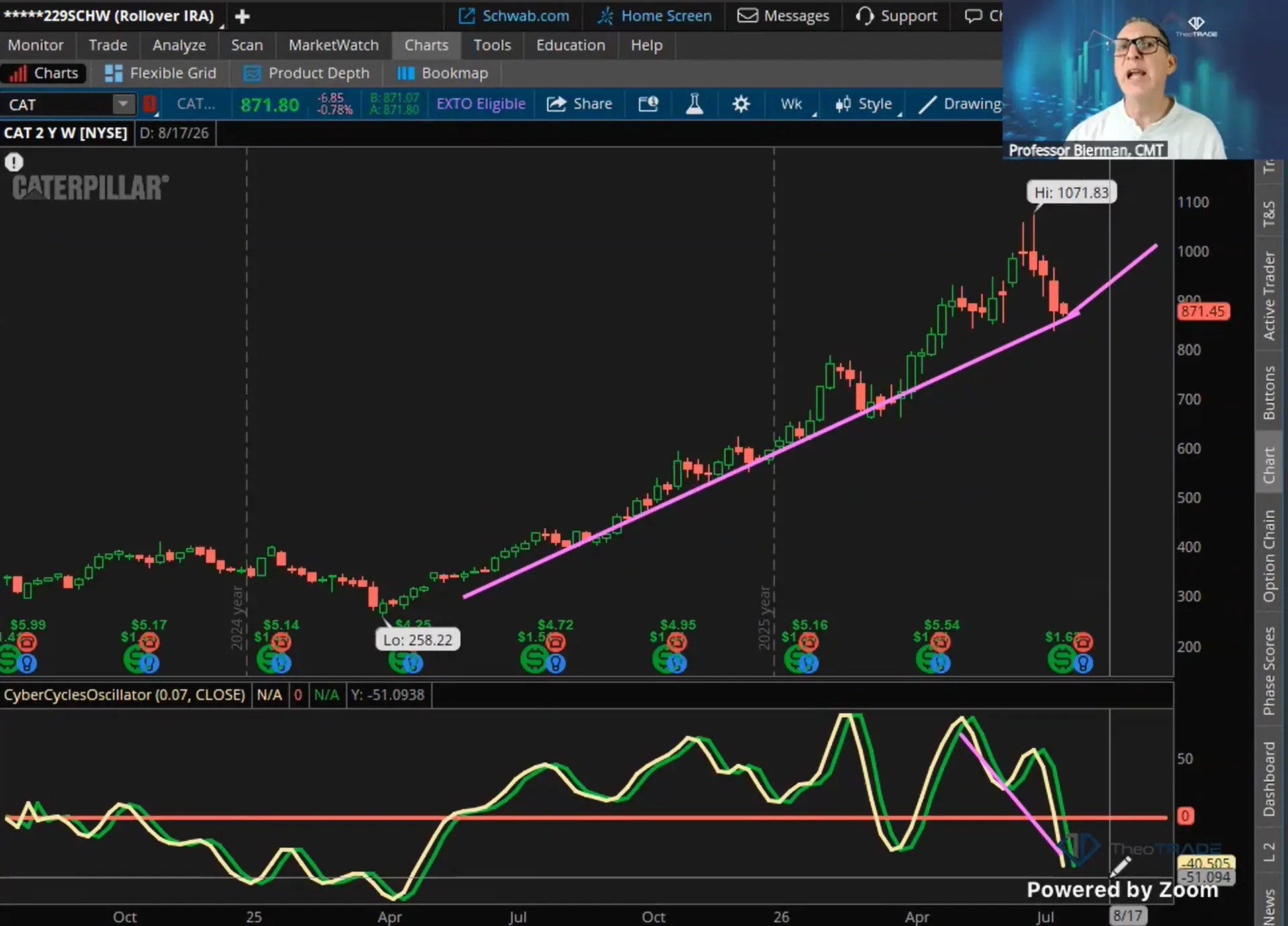Expand the CAT symbol dropdown arrow
Viewport: 1288px width, 926px height.
coord(123,105)
